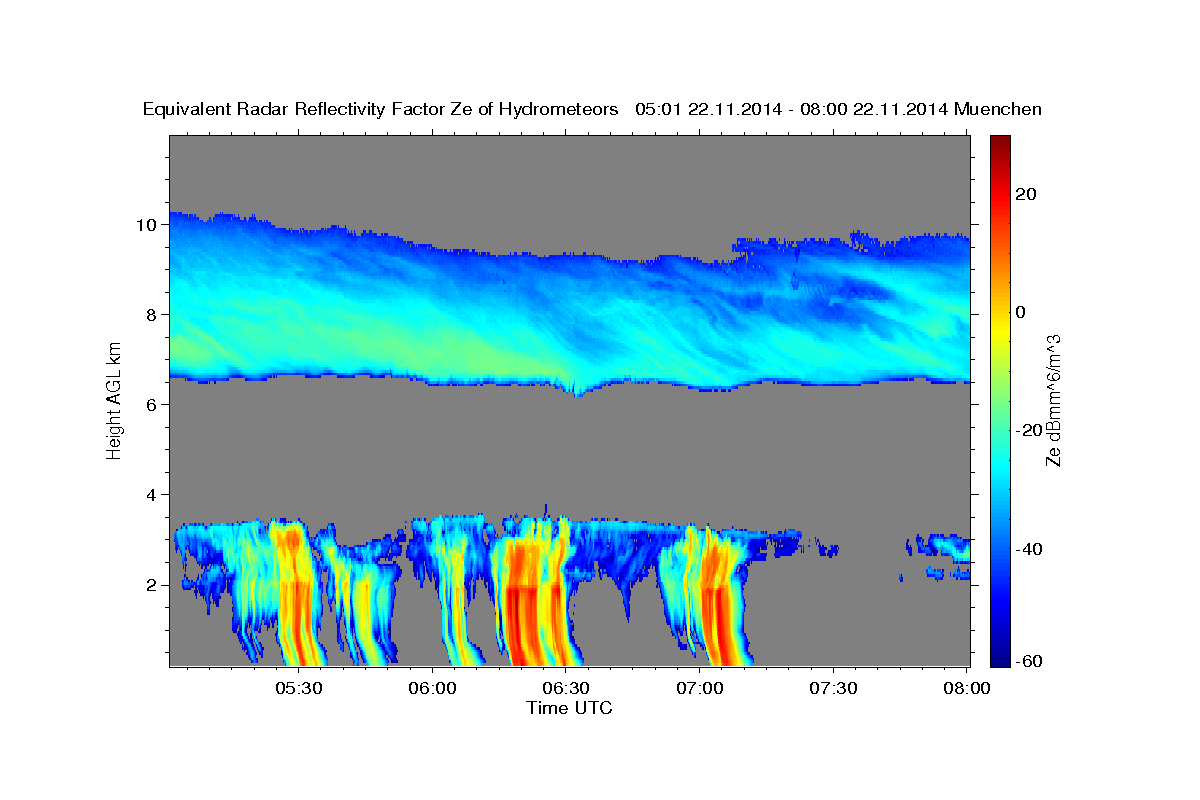Click the colorbar value label -20

pos(1029,431)
